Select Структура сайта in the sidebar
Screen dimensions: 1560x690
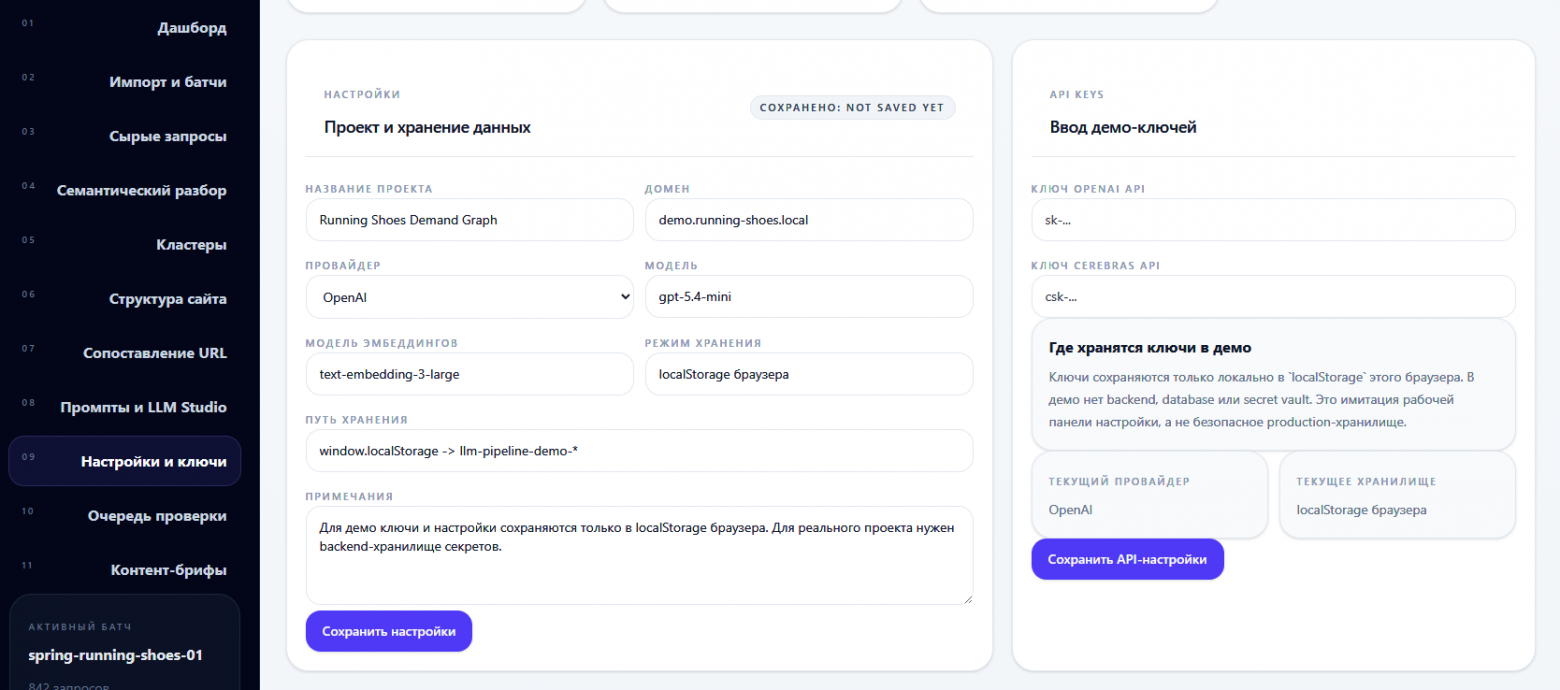167,299
